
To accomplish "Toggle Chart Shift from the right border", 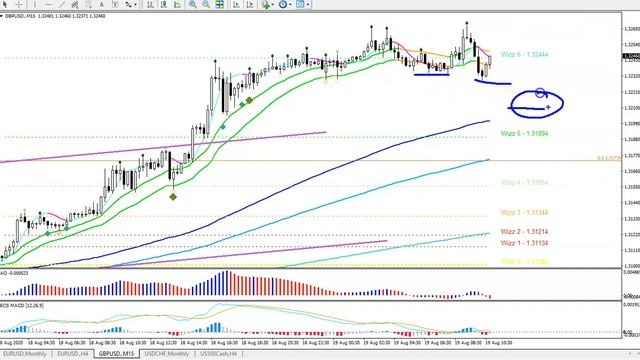I will [249, 4].
